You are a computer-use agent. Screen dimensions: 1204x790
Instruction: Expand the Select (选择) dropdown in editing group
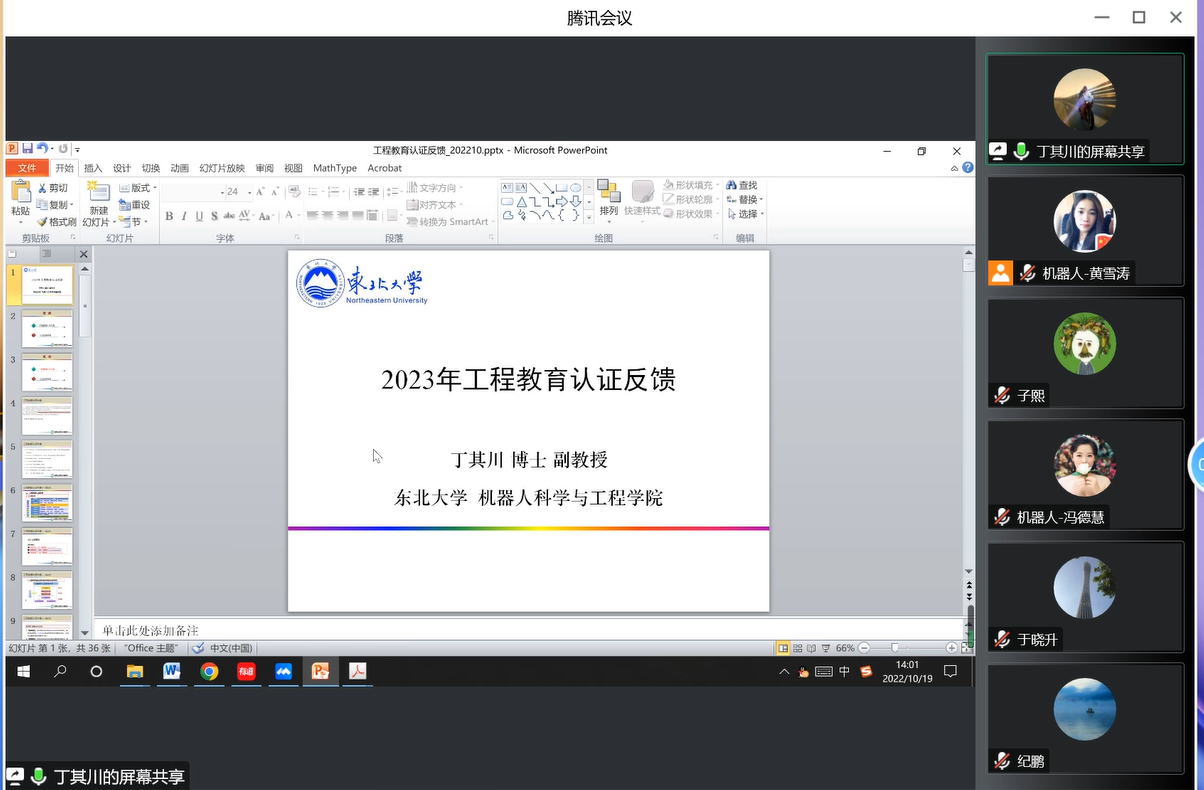[749, 214]
